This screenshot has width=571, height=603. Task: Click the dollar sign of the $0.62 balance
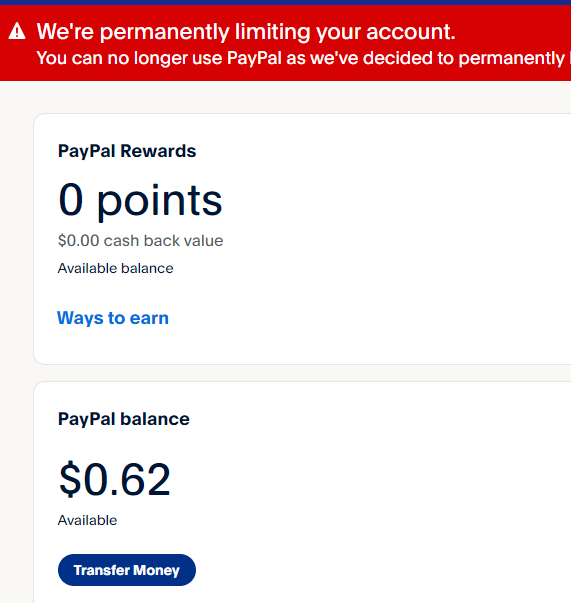point(70,480)
